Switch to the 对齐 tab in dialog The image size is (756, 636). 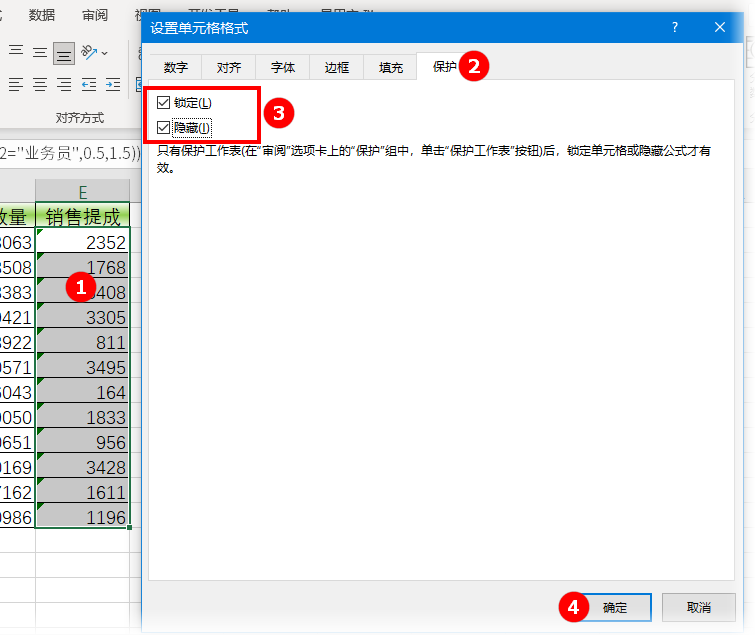coord(229,67)
